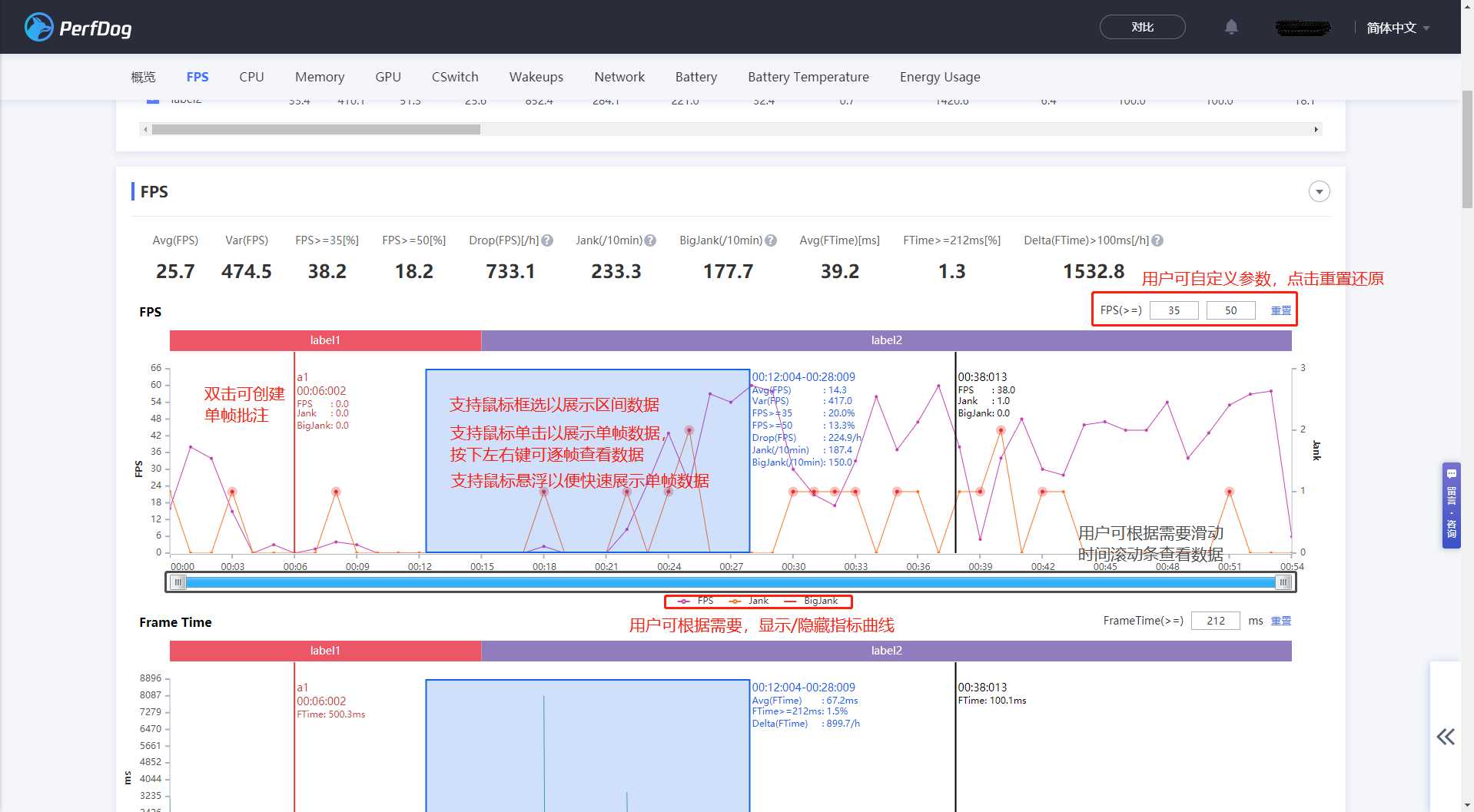This screenshot has width=1474, height=812.
Task: Click help icon next to BigJank(/10min)
Action: [x=771, y=240]
